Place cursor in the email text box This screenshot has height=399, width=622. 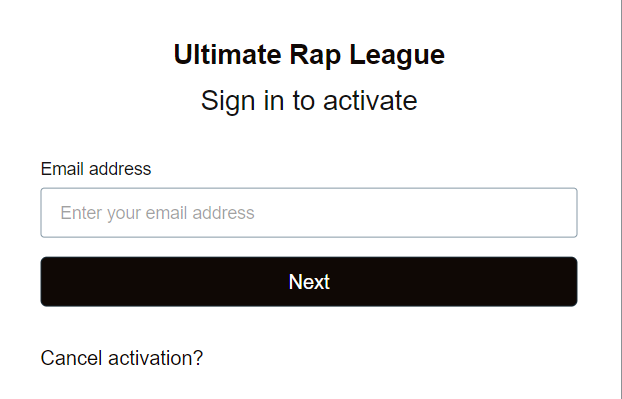pyautogui.click(x=309, y=213)
